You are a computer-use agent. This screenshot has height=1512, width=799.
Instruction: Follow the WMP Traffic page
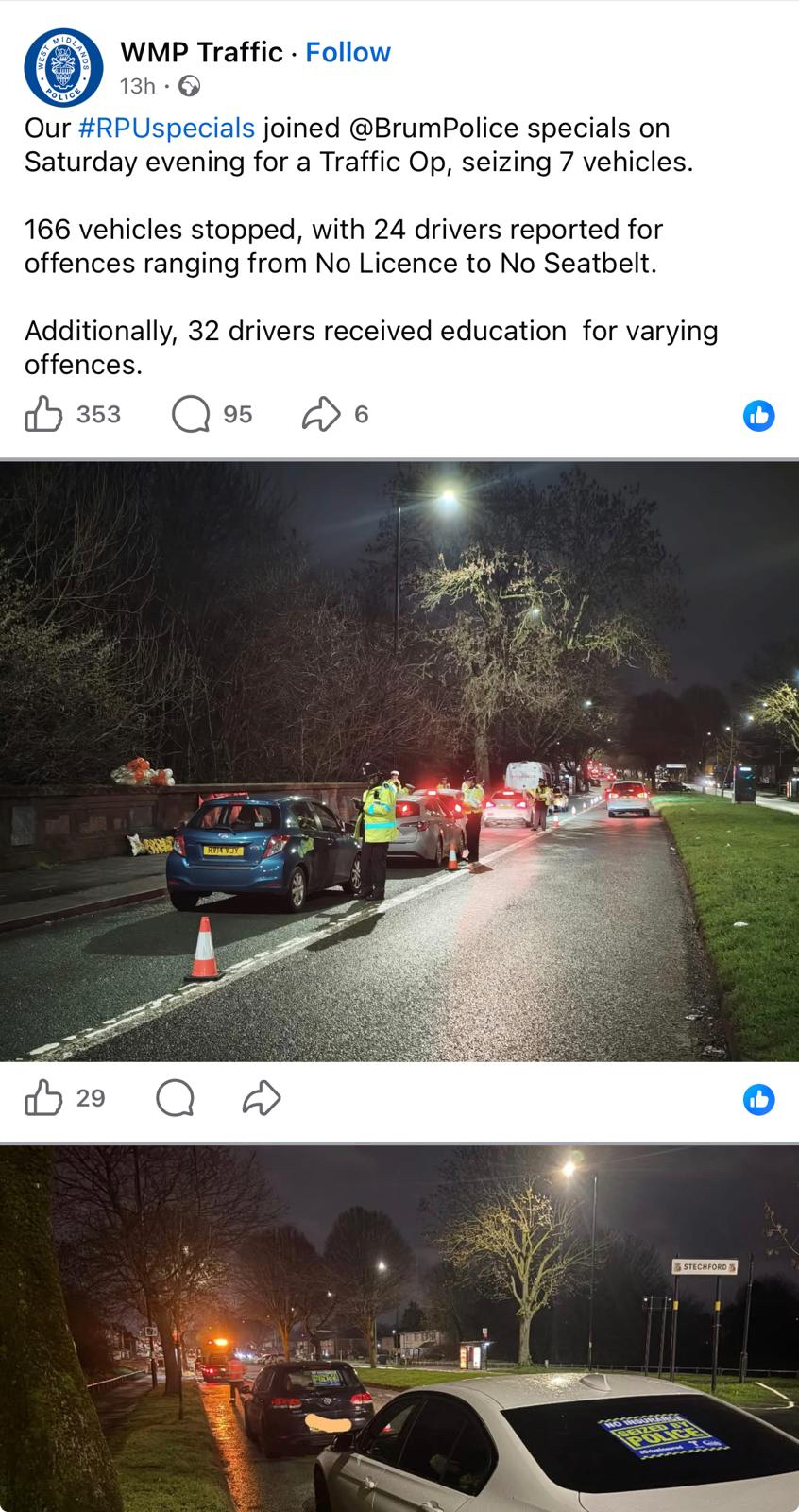pos(348,52)
